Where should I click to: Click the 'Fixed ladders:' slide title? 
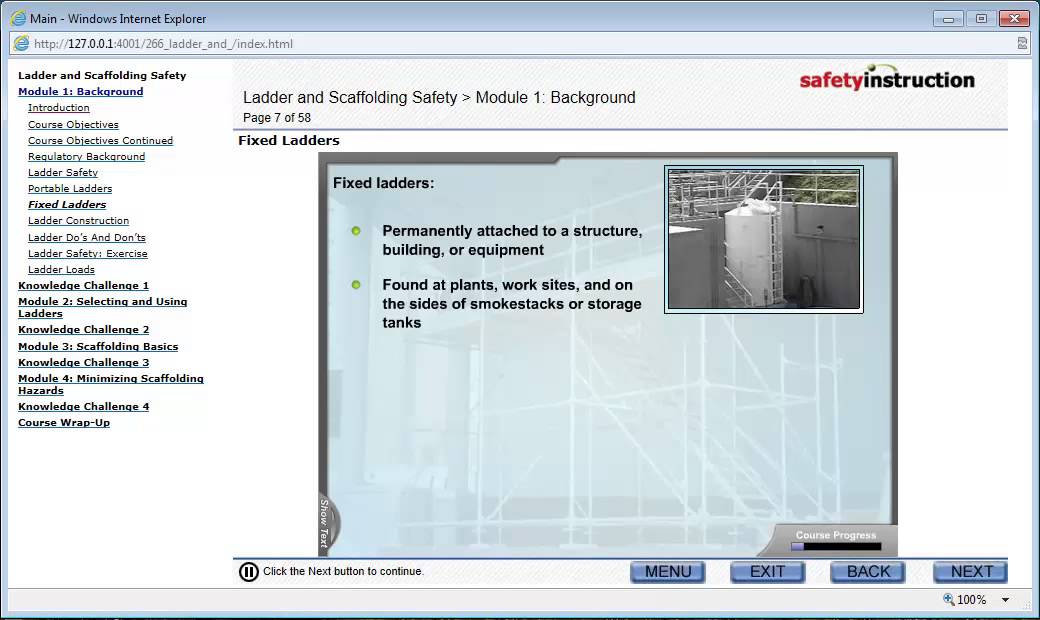click(383, 183)
